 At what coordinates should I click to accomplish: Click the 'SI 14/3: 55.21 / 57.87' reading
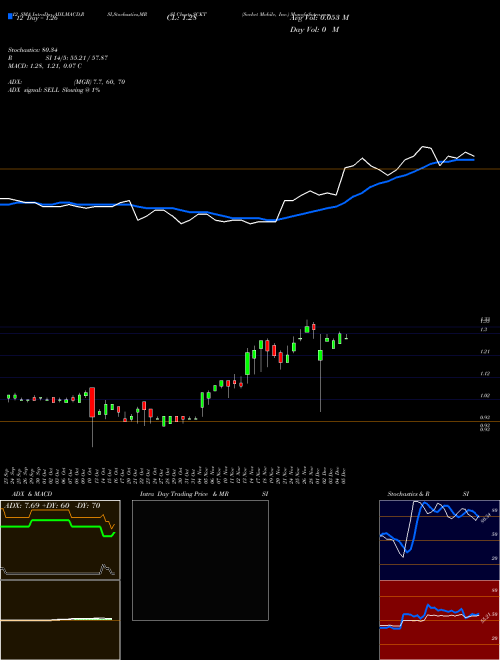pyautogui.click(x=77, y=58)
